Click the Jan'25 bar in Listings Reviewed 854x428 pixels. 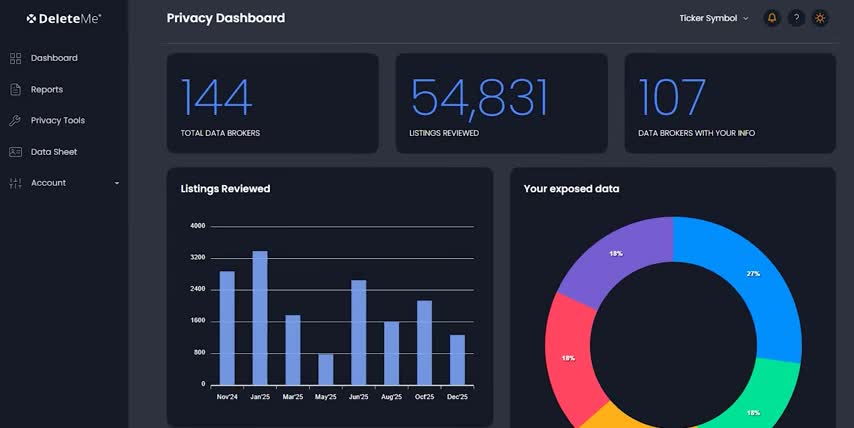click(x=260, y=318)
